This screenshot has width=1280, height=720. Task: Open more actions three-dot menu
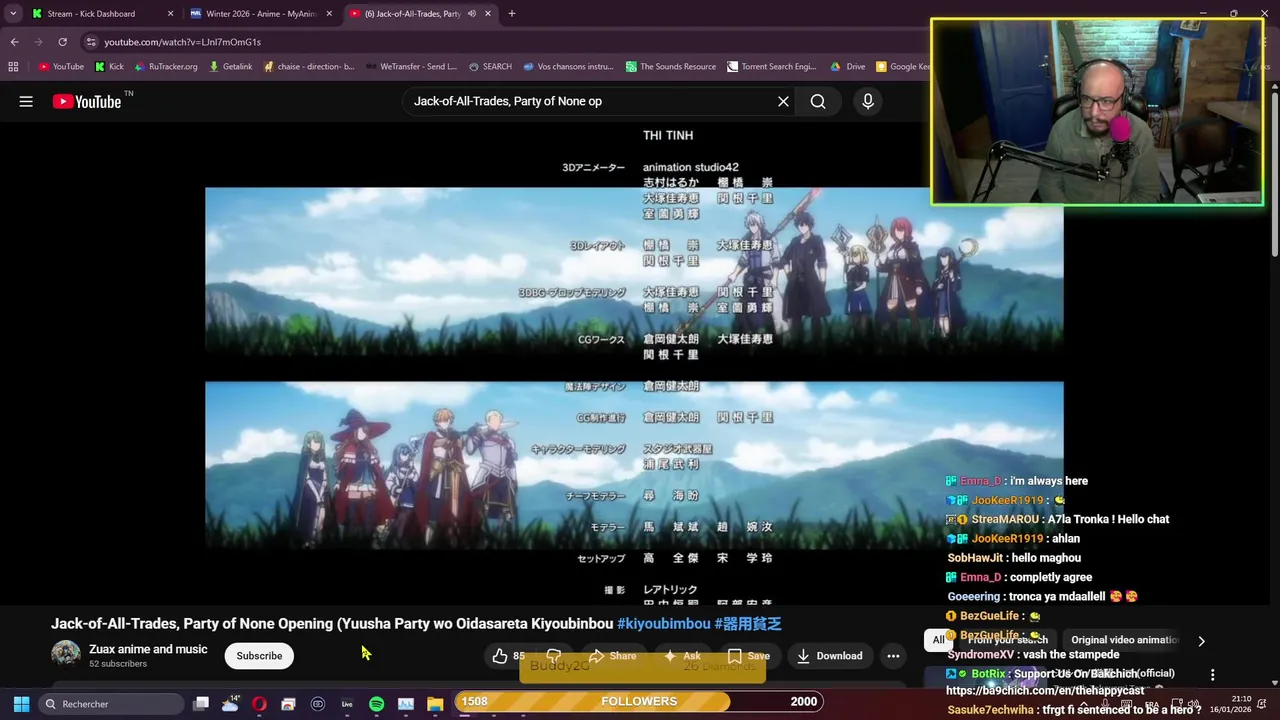point(893,656)
